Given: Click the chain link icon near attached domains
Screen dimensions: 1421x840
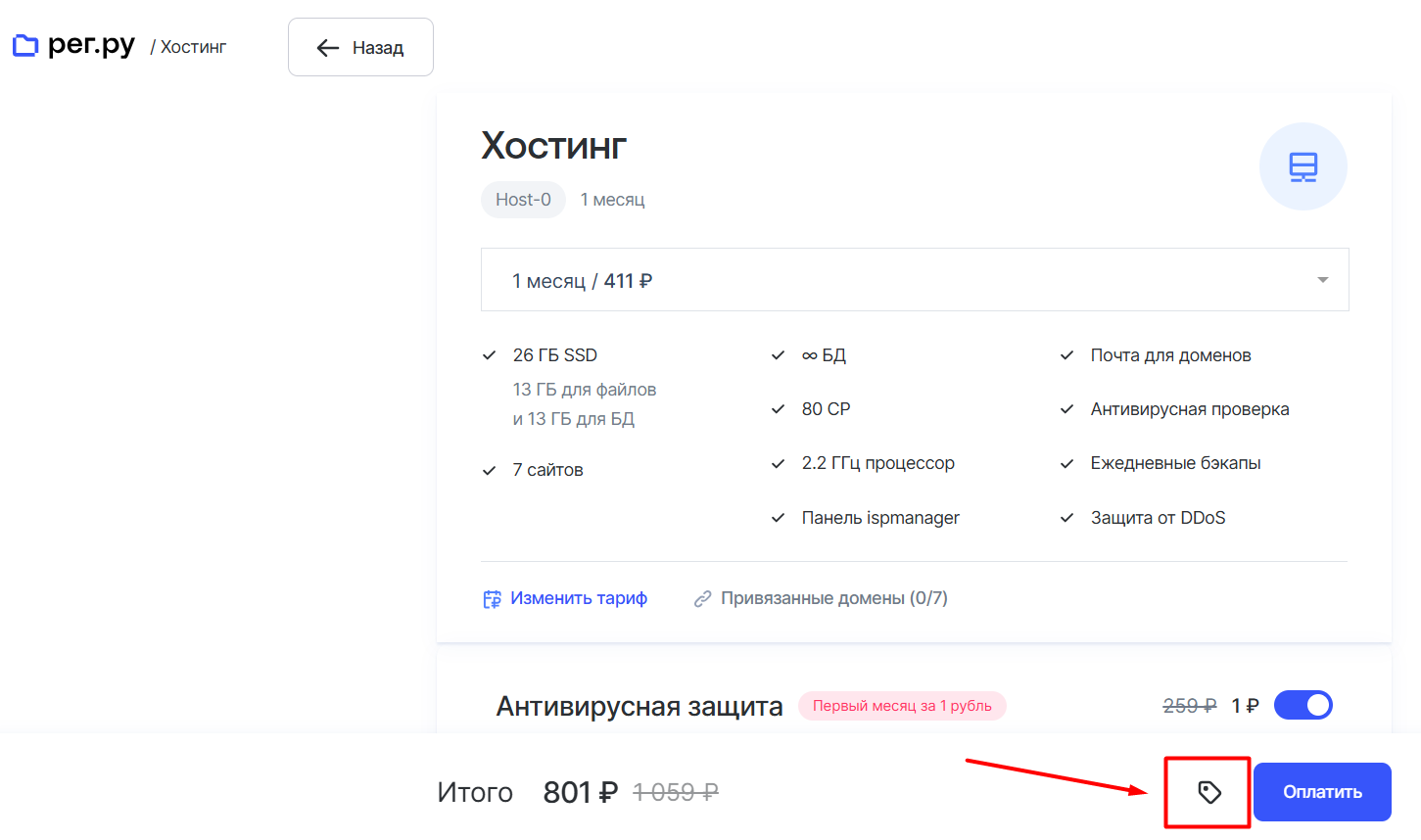Looking at the screenshot, I should [x=702, y=597].
